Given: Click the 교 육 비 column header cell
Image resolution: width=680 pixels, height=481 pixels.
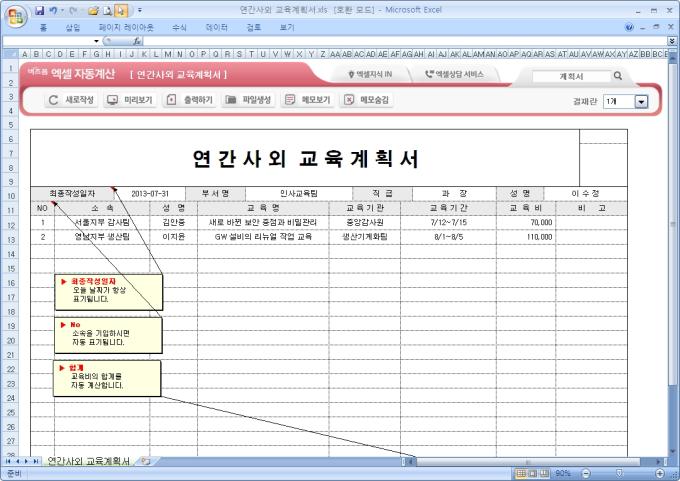Looking at the screenshot, I should click(x=526, y=208).
